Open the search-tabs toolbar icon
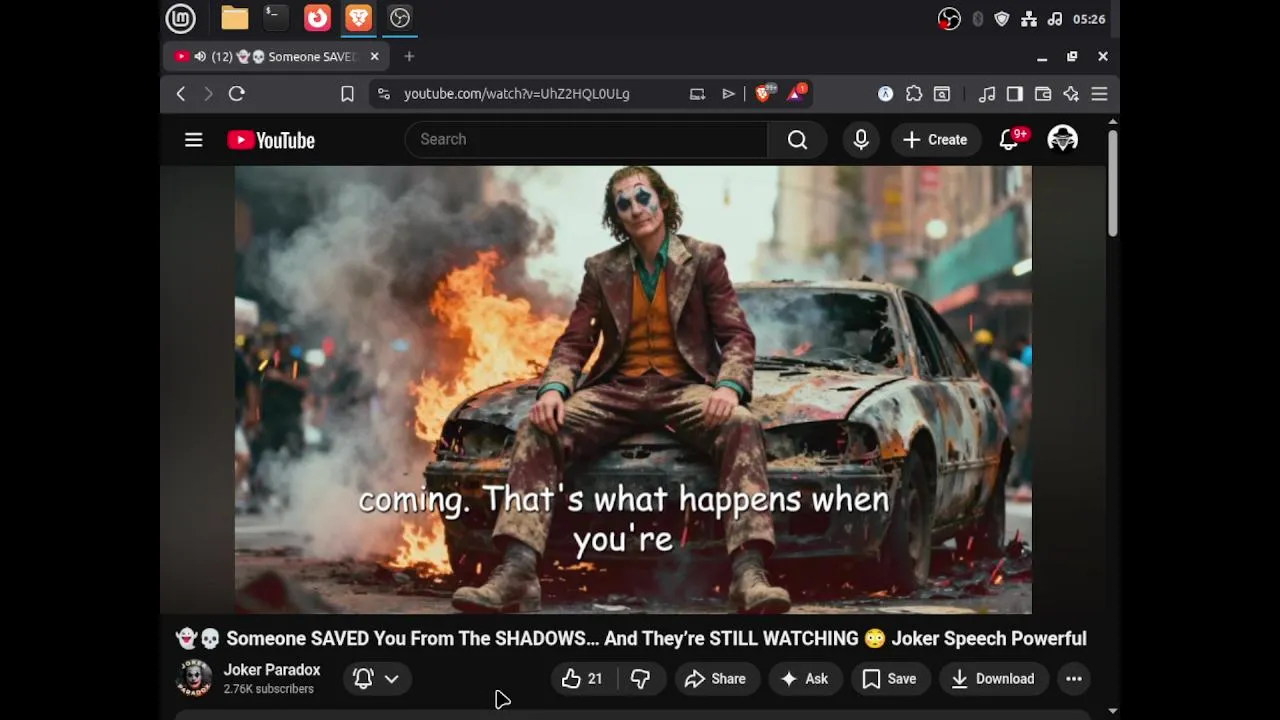1280x720 pixels. point(942,94)
